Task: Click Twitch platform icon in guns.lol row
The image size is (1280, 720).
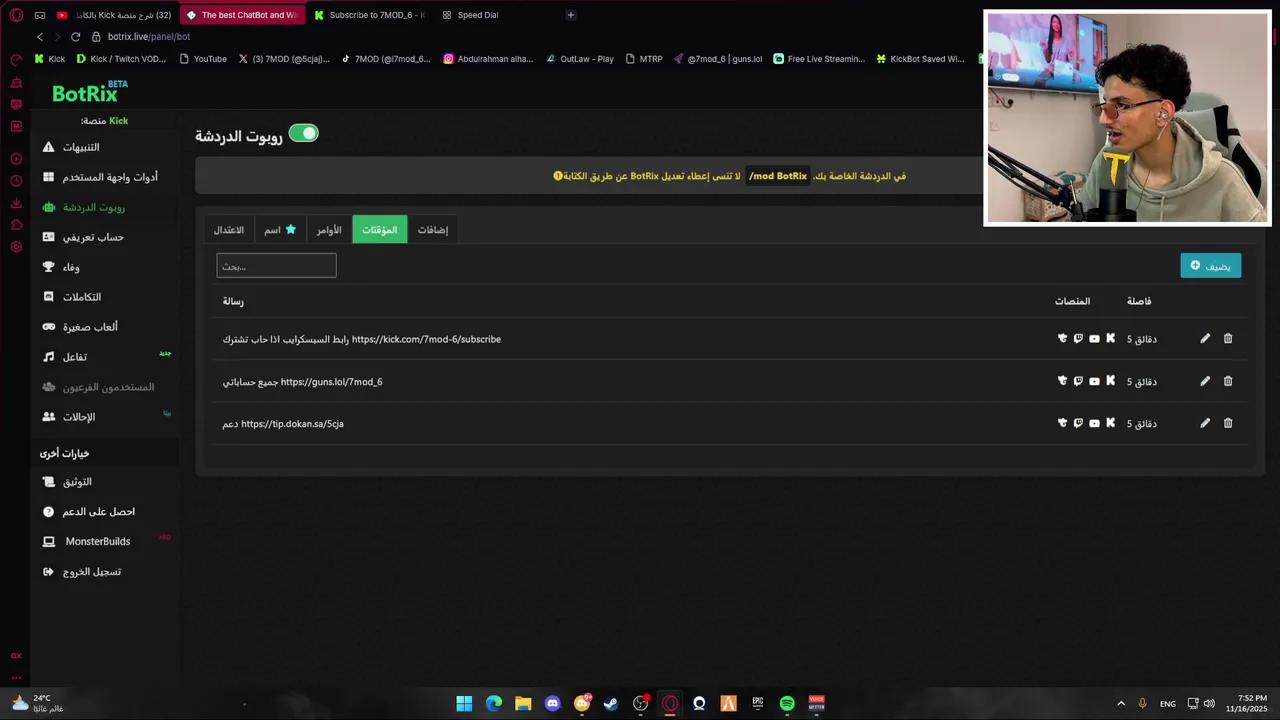Action: [x=1078, y=381]
